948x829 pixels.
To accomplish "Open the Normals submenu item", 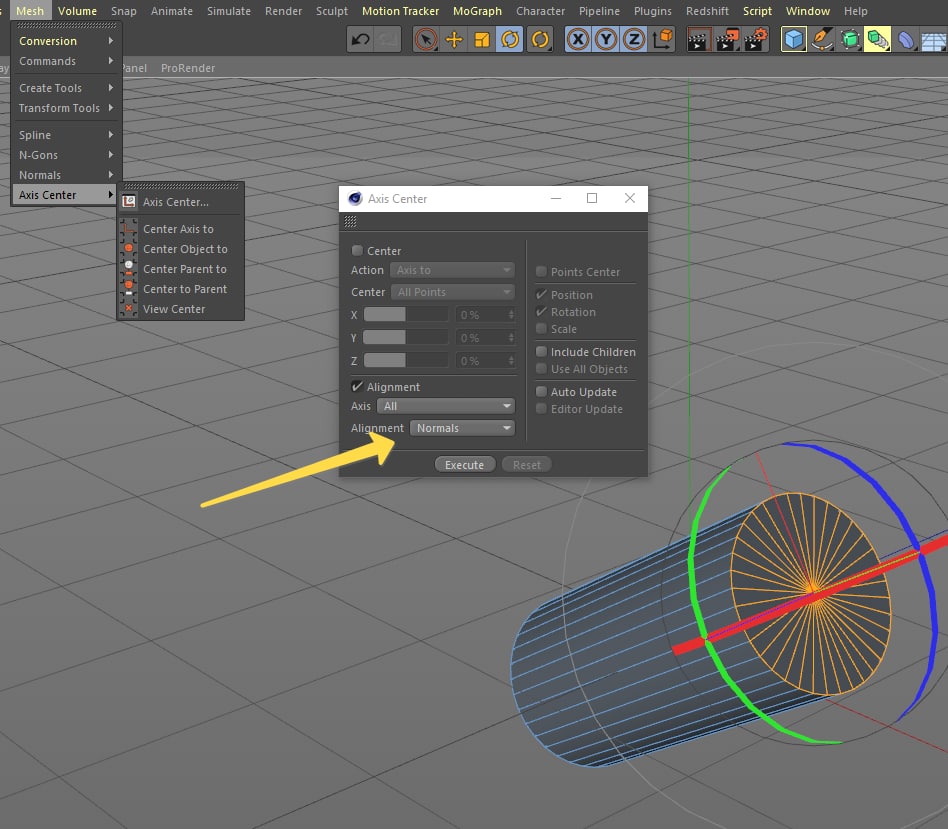I will coord(67,175).
